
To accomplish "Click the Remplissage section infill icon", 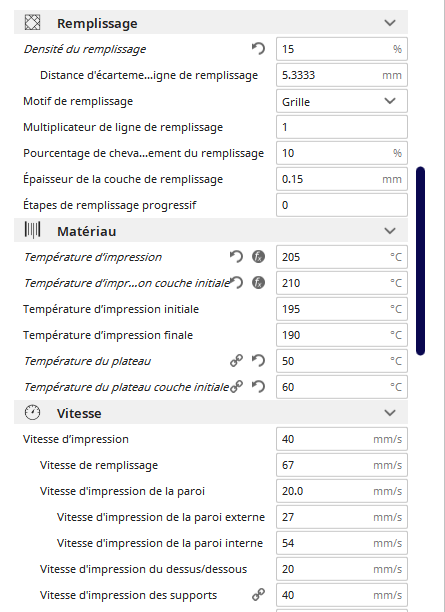I will (x=32, y=23).
